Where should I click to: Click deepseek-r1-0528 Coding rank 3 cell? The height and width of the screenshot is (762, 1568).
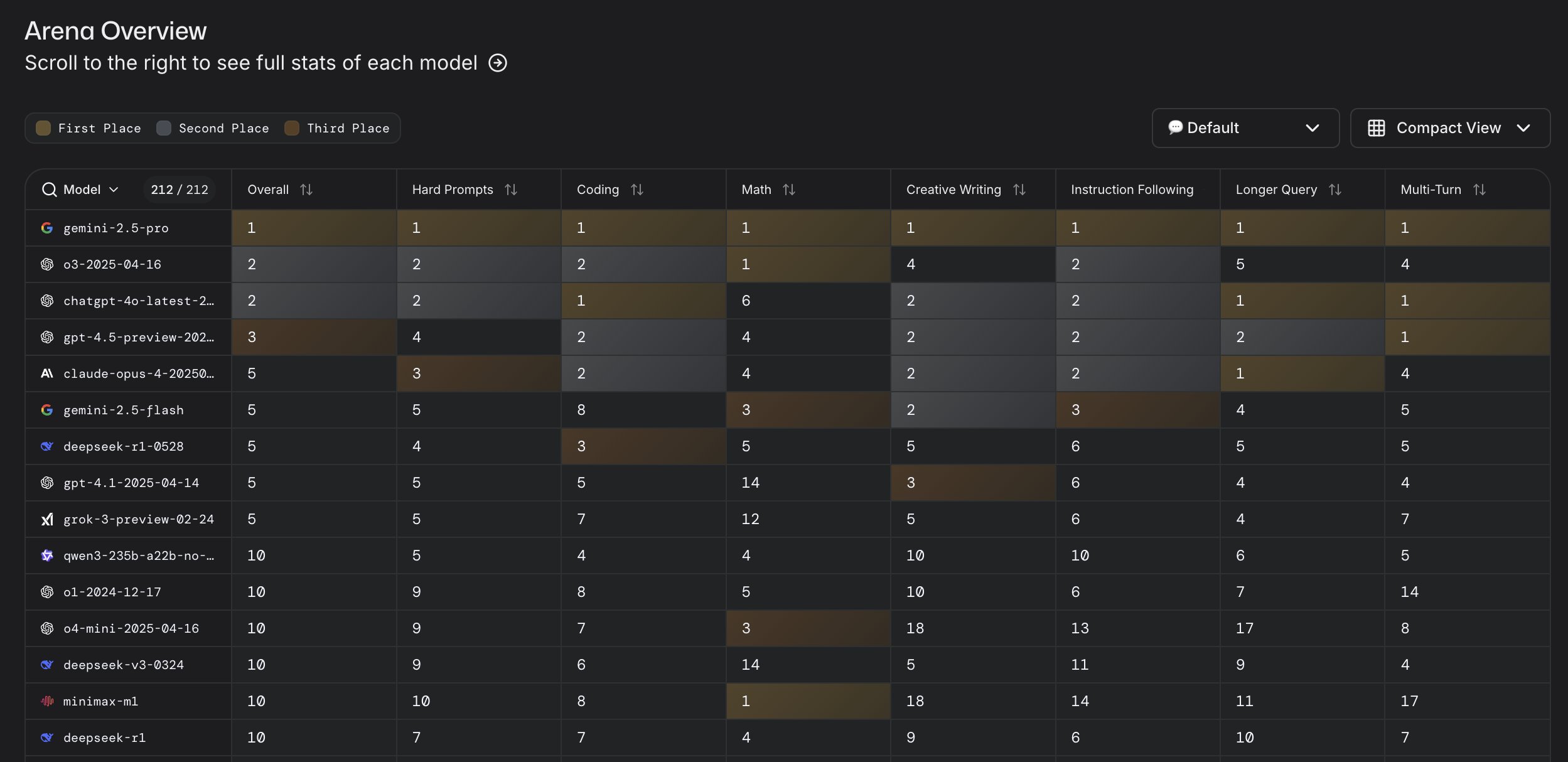pos(643,446)
